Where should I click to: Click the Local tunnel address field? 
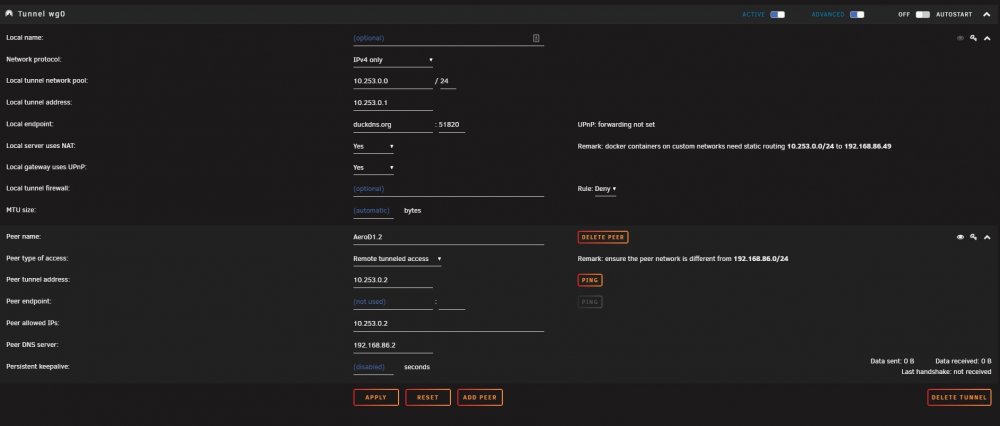[393, 103]
